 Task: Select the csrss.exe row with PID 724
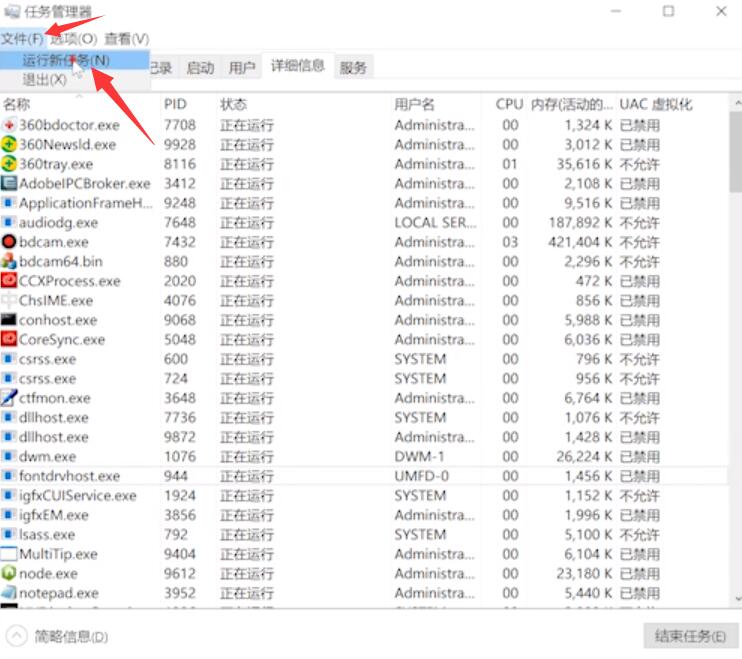[364, 378]
